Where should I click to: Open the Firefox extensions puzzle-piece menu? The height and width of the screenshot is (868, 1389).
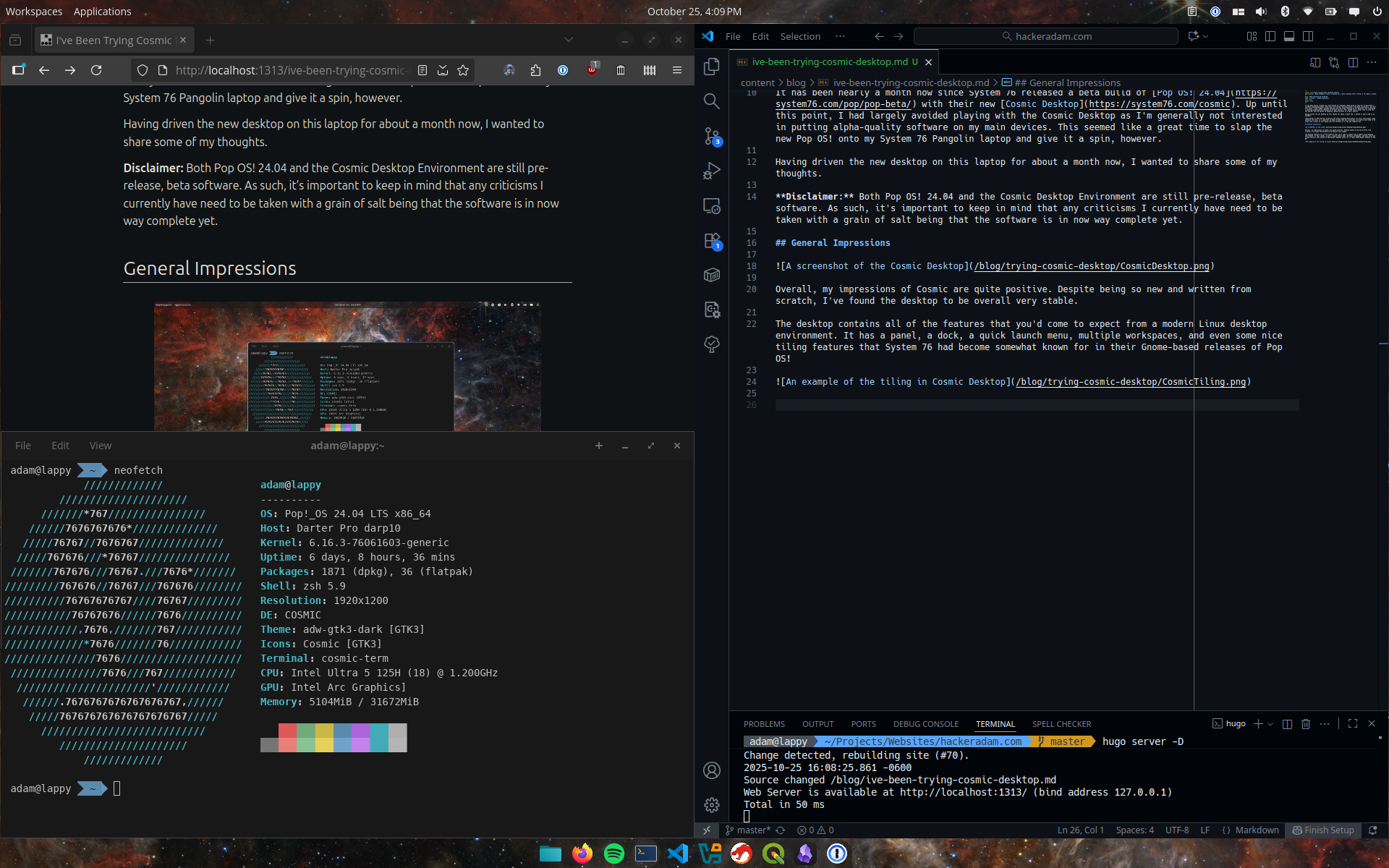point(536,70)
